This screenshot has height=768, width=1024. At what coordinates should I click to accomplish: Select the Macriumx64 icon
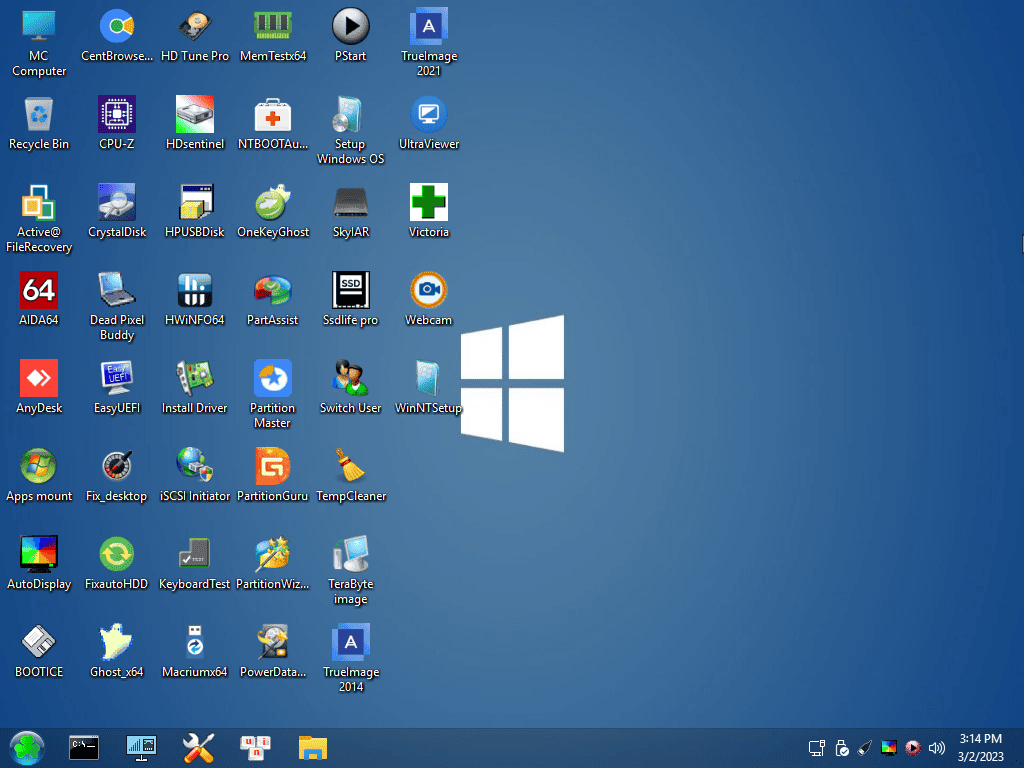(x=195, y=642)
